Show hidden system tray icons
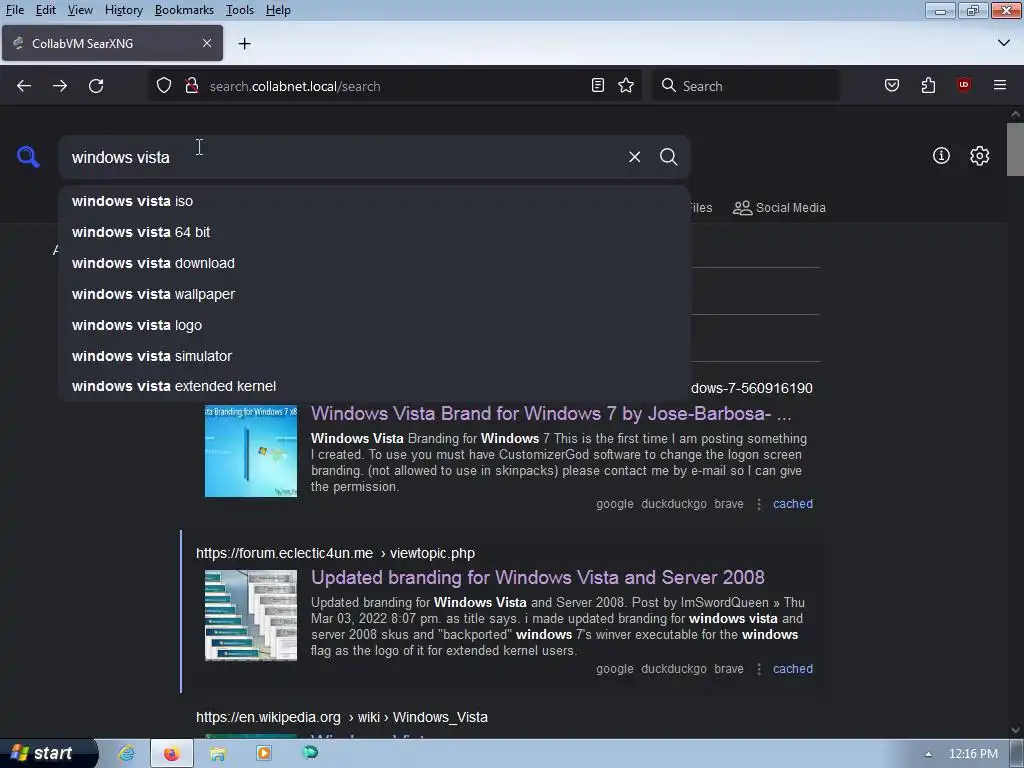Viewport: 1024px width, 768px height. click(928, 754)
